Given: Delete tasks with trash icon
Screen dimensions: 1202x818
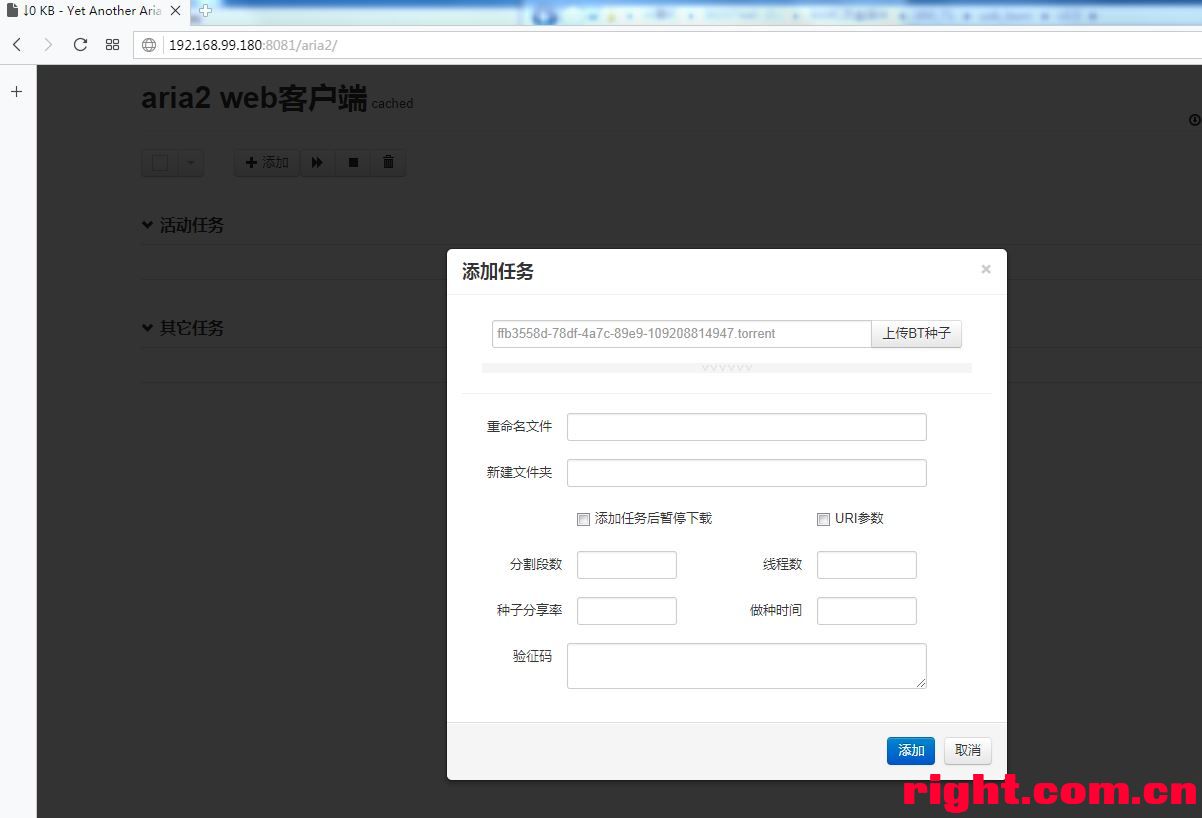Looking at the screenshot, I should click(388, 163).
